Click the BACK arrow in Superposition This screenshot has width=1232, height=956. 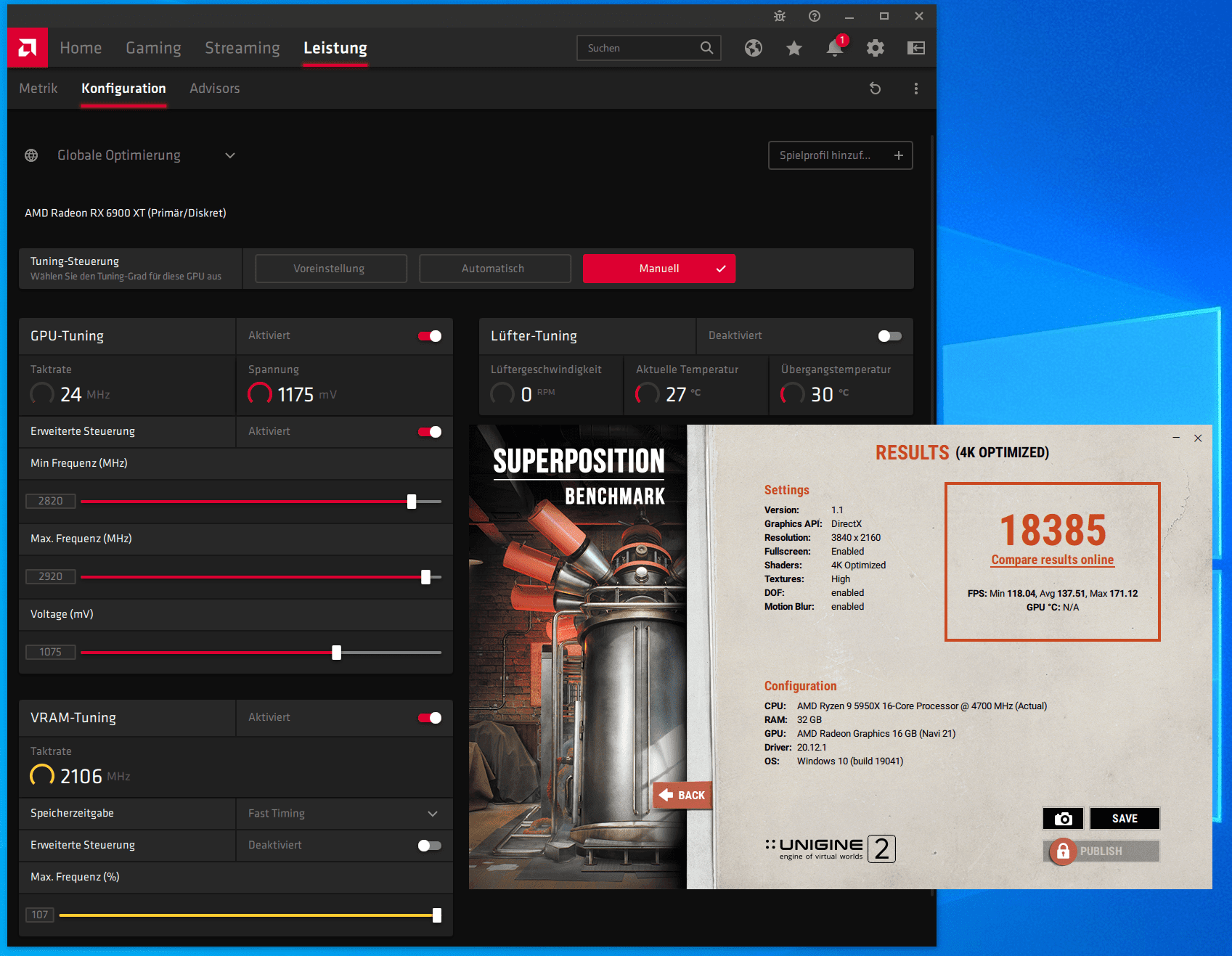pos(682,796)
